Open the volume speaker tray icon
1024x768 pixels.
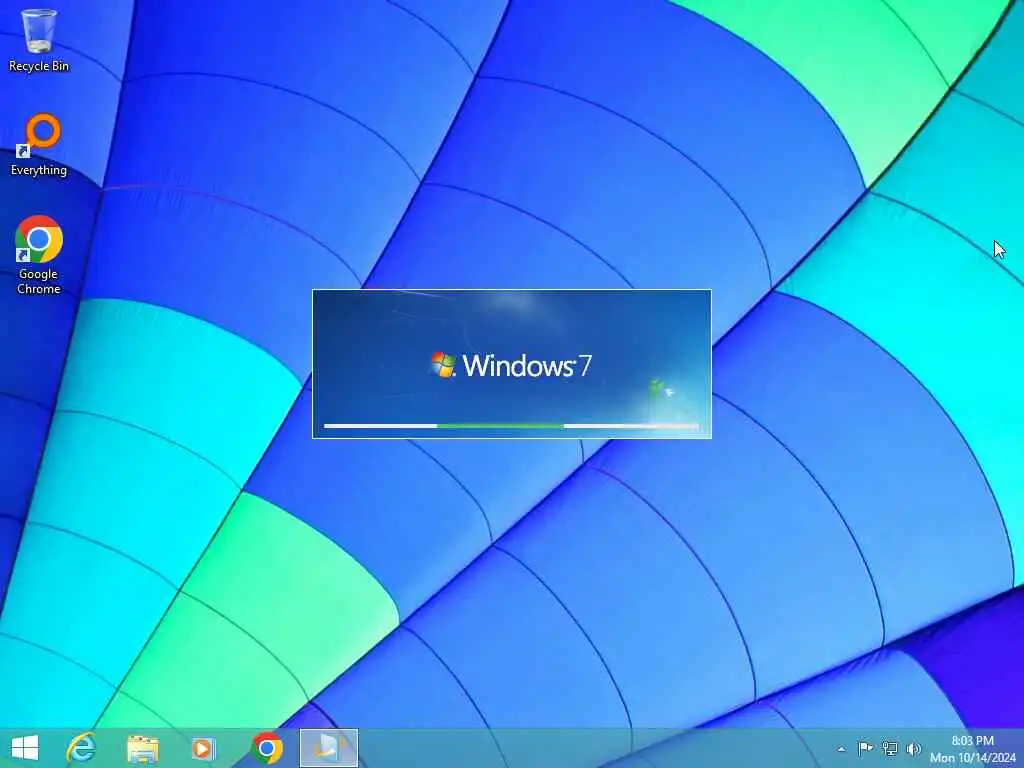914,748
